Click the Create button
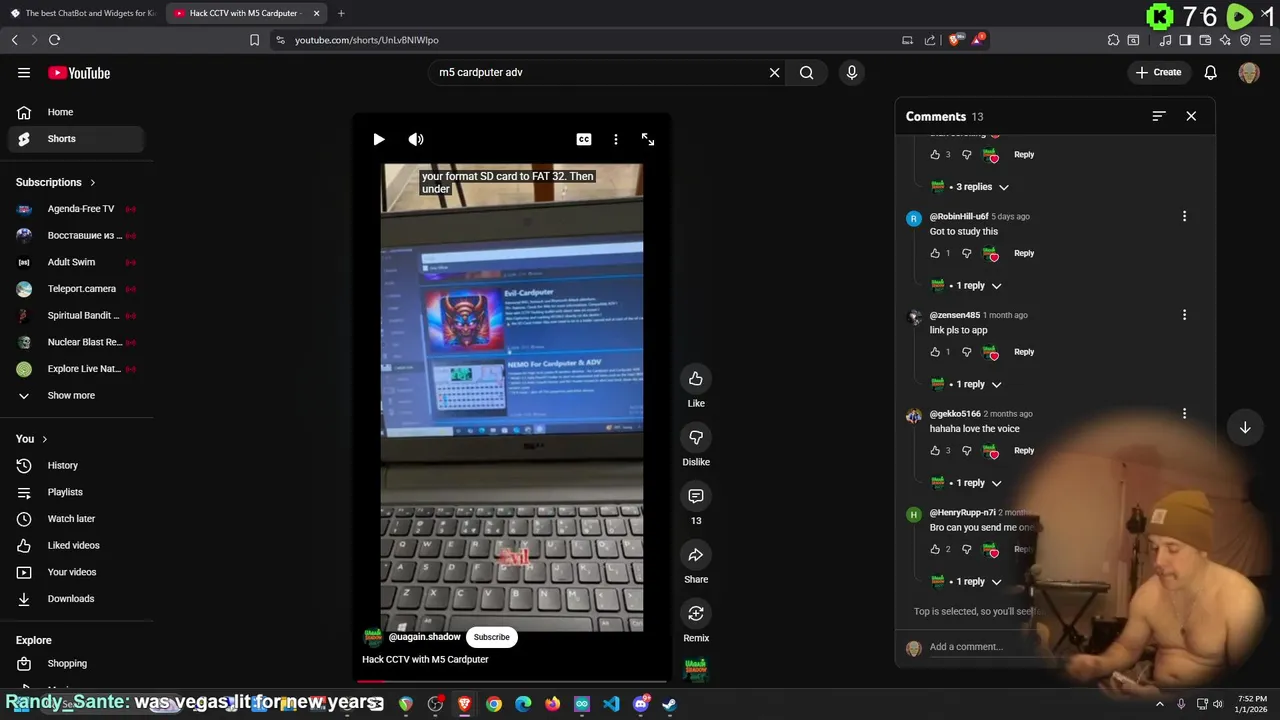Screen dimensions: 1280x720 pos(1159,72)
